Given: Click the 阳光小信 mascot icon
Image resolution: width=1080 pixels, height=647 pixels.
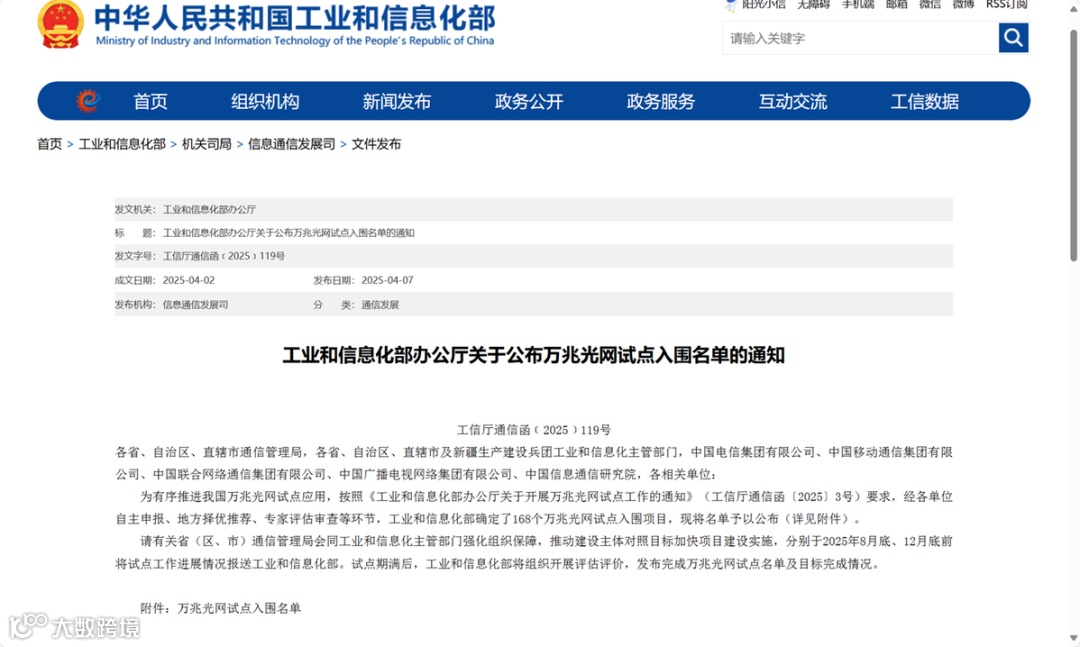Looking at the screenshot, I should click(x=731, y=6).
